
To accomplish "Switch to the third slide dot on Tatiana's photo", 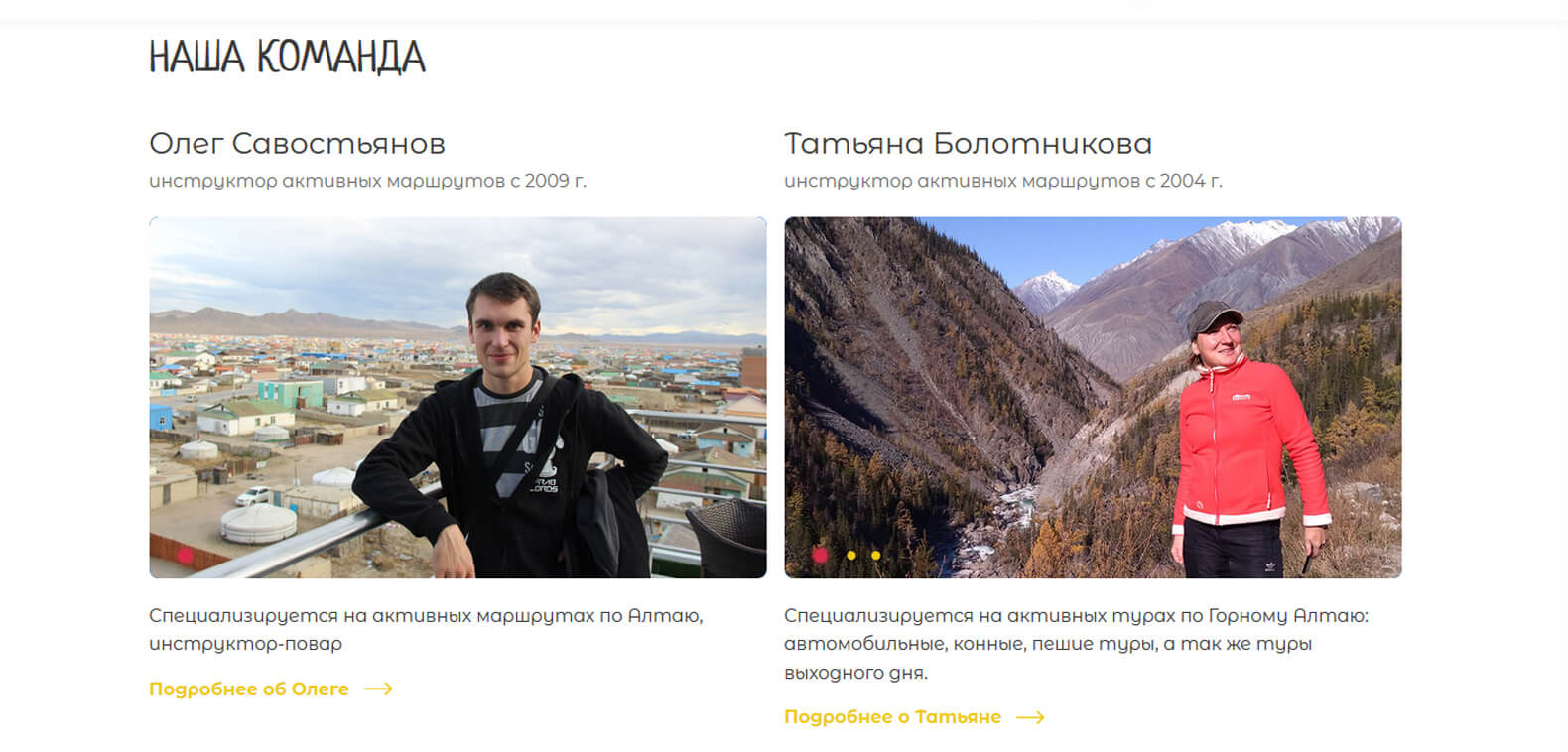I will click(x=875, y=556).
